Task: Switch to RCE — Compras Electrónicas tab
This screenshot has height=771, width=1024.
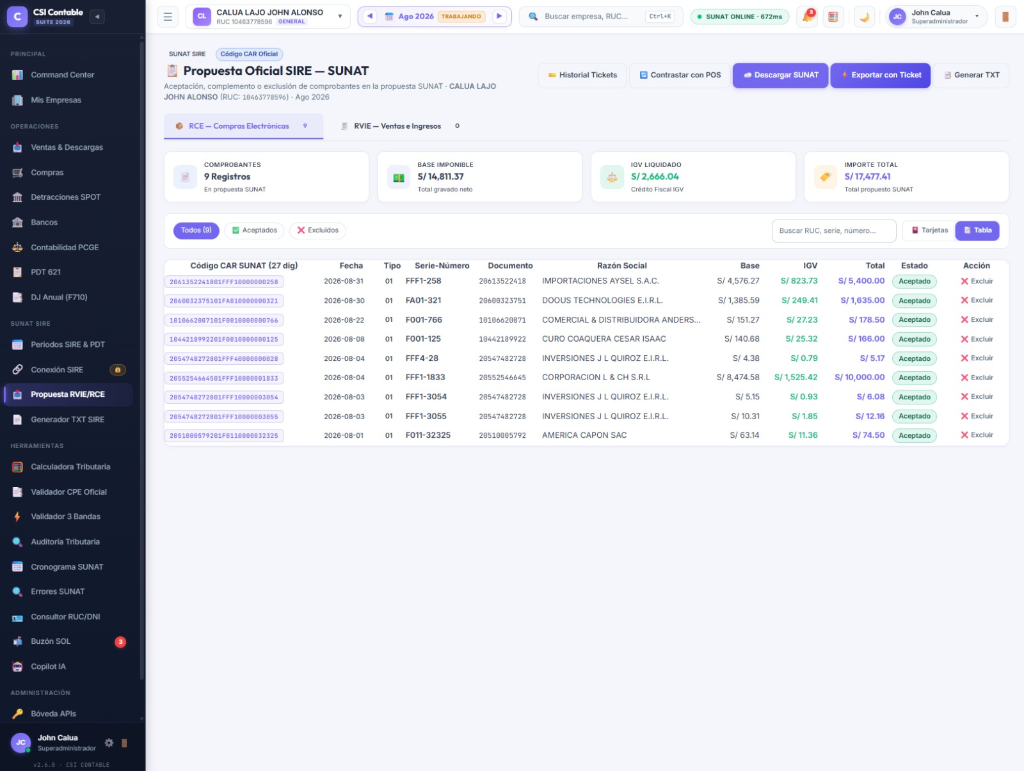Action: [x=243, y=126]
